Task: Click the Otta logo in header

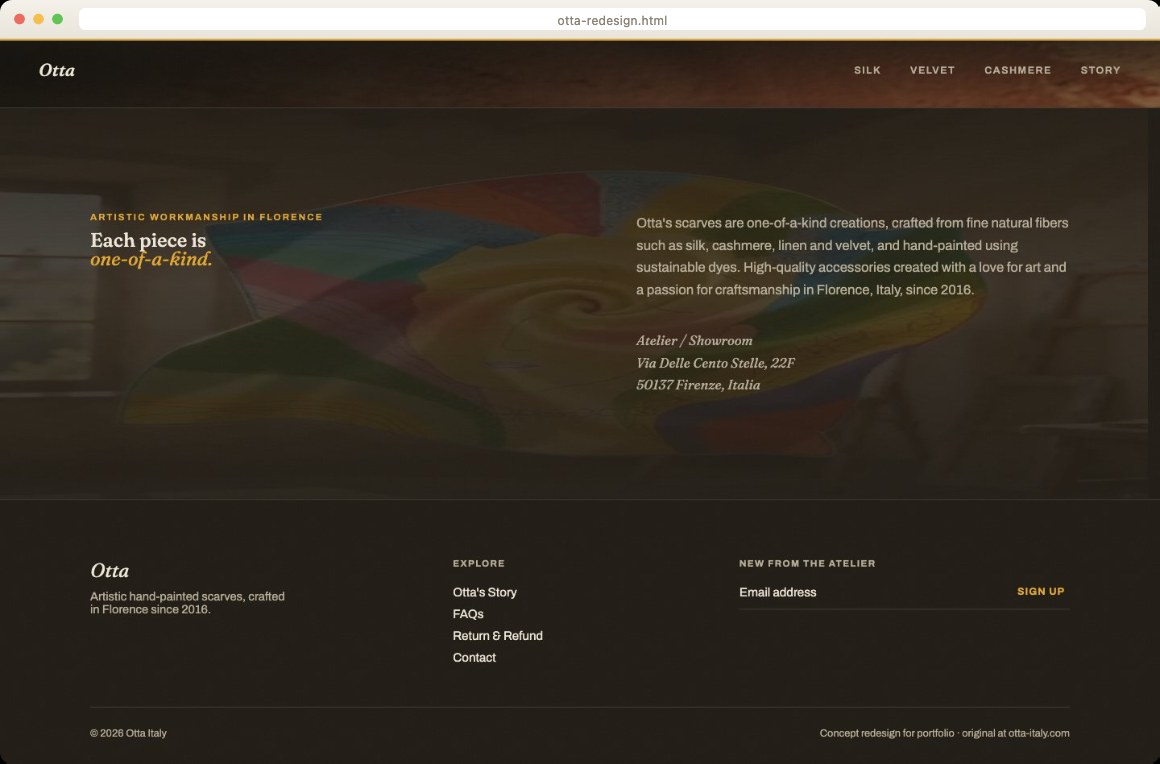Action: pos(57,70)
